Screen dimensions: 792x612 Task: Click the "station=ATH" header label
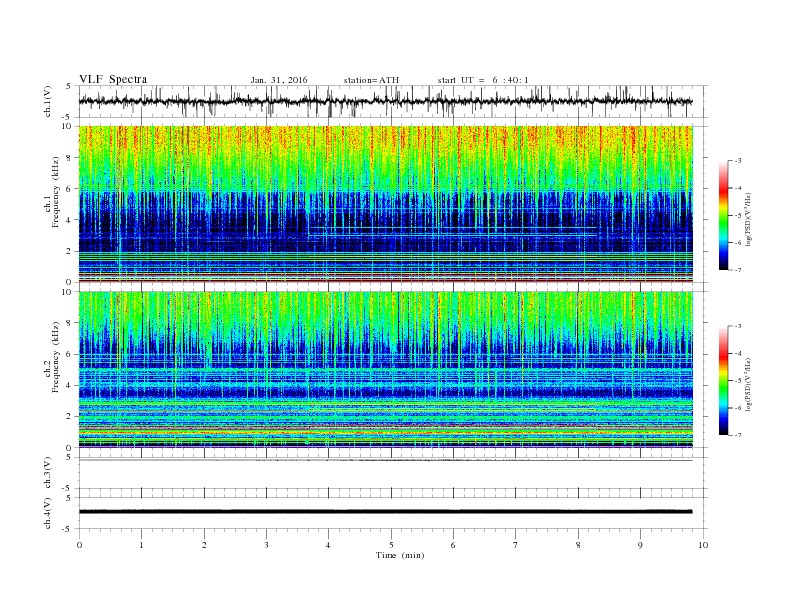[371, 80]
